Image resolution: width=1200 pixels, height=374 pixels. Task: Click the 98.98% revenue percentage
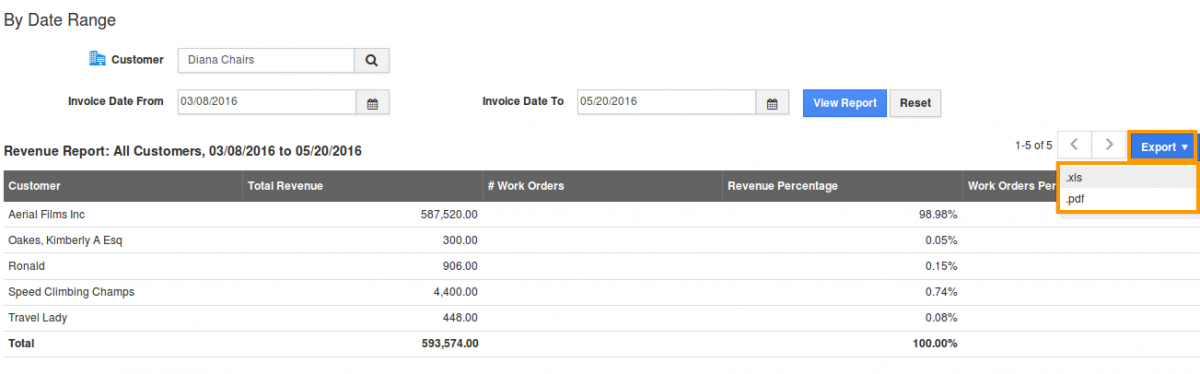tap(939, 214)
